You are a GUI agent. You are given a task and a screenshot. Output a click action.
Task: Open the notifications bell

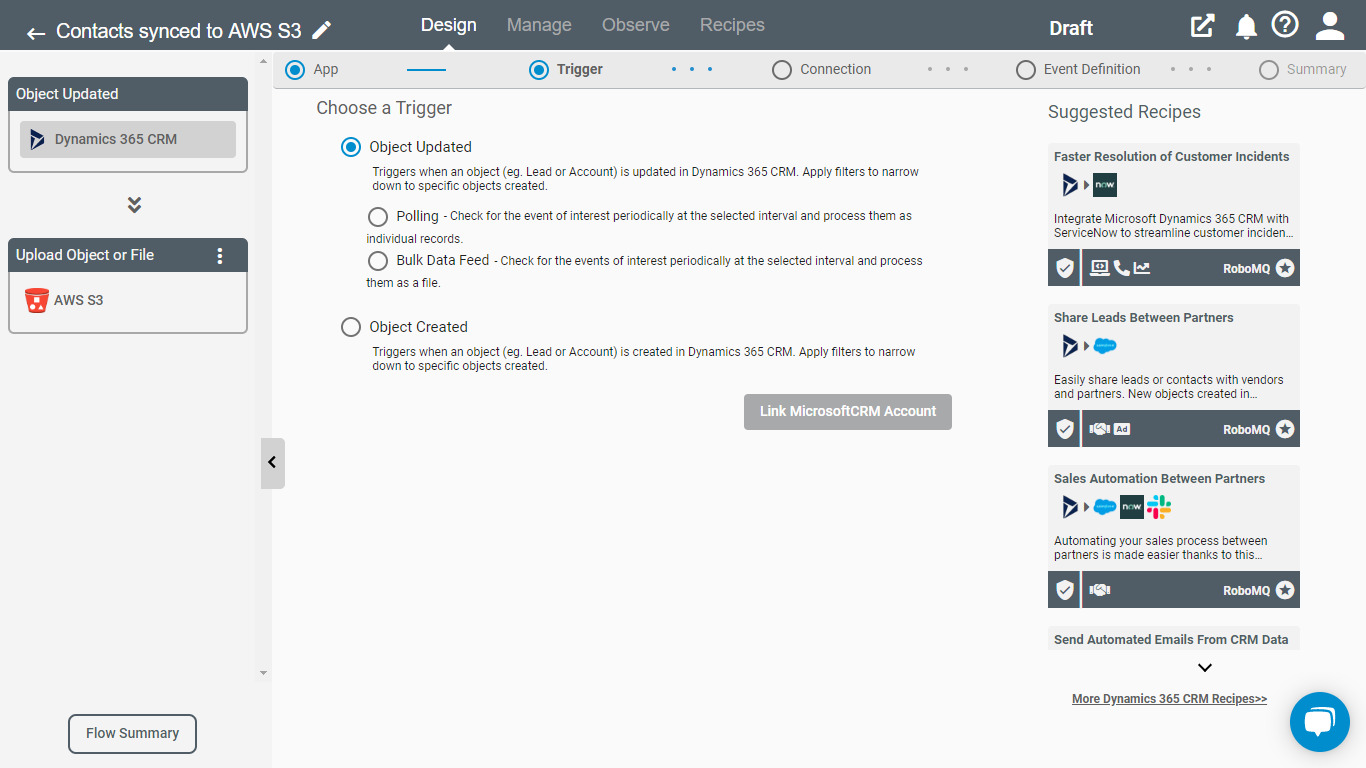(1246, 27)
